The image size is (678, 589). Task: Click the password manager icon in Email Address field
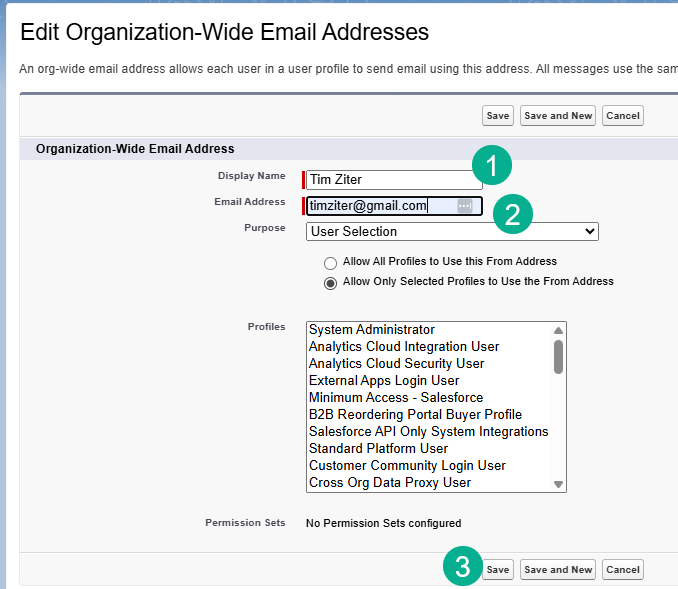[x=464, y=206]
